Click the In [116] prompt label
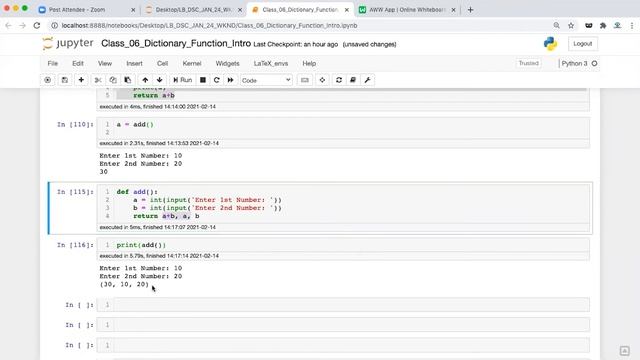The image size is (640, 360). pyautogui.click(x=75, y=245)
